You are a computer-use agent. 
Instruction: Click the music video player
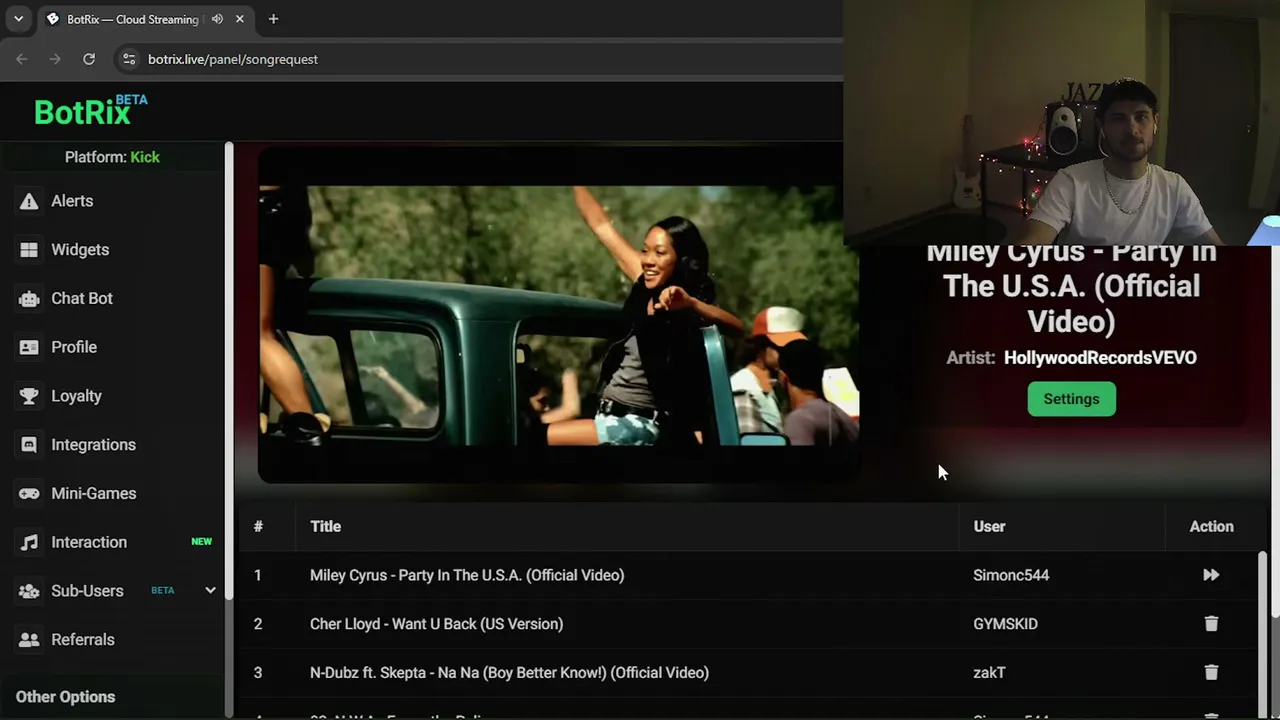click(x=558, y=316)
